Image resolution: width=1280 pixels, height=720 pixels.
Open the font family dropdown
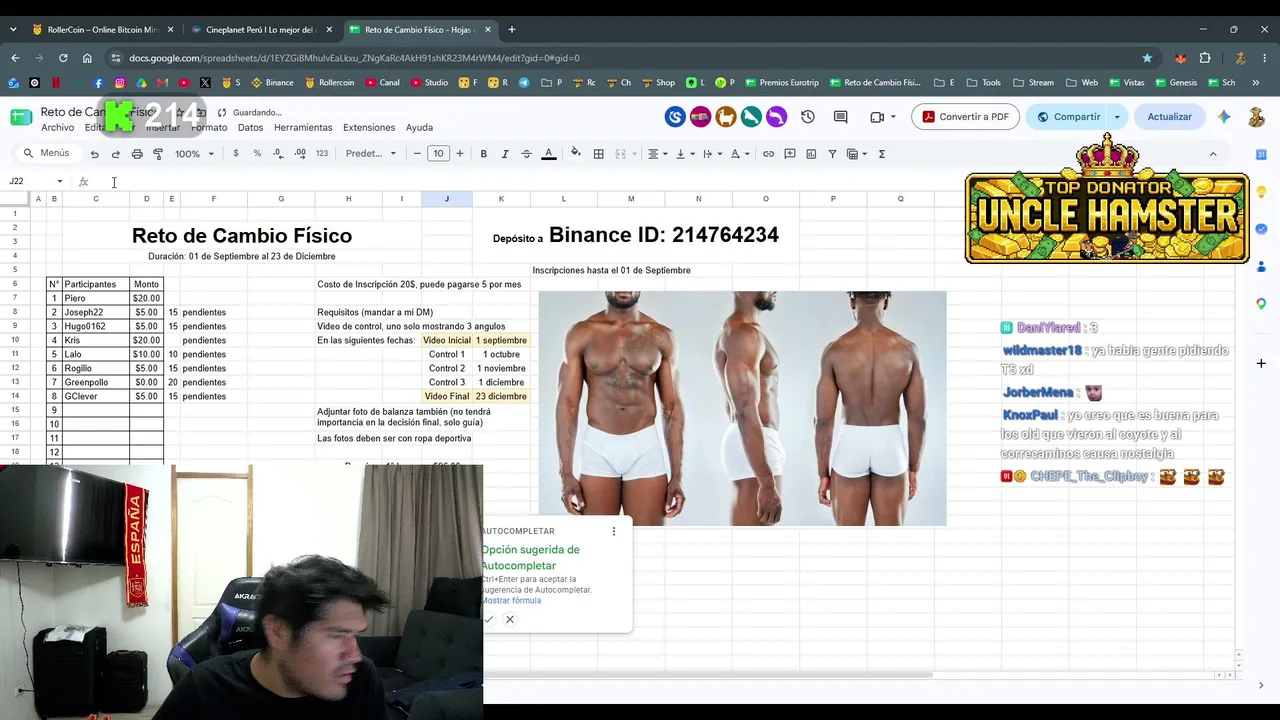[371, 154]
